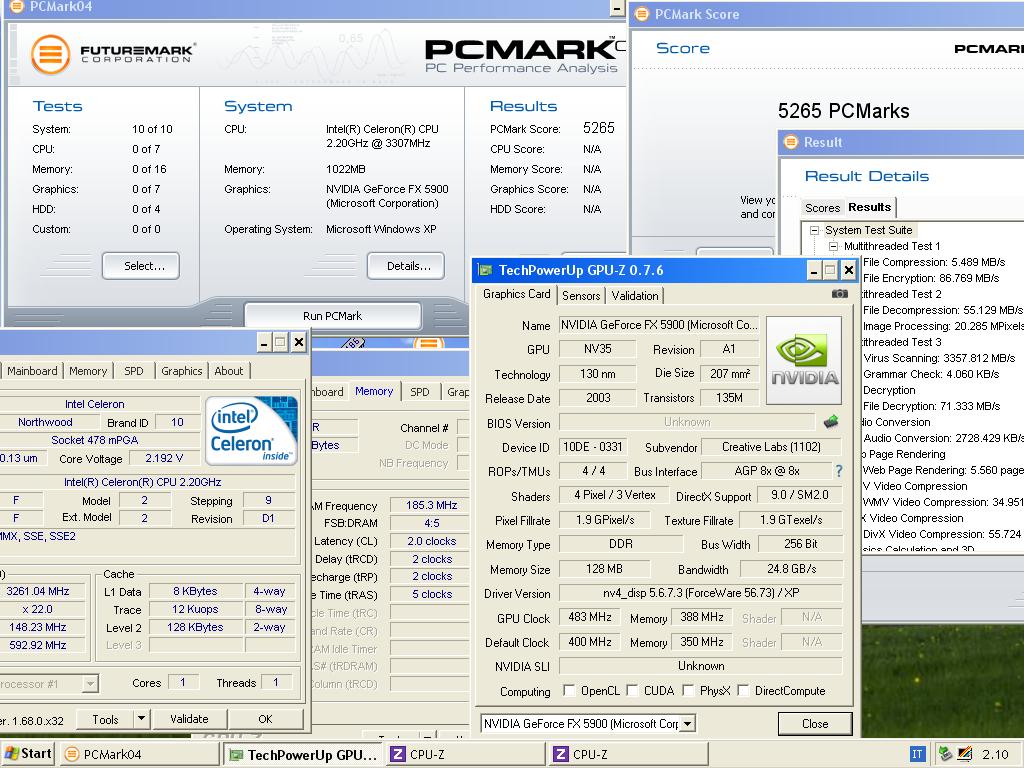Viewport: 1024px width, 768px height.
Task: Switch to the Sensors tab in GPU-Z
Action: (x=581, y=295)
